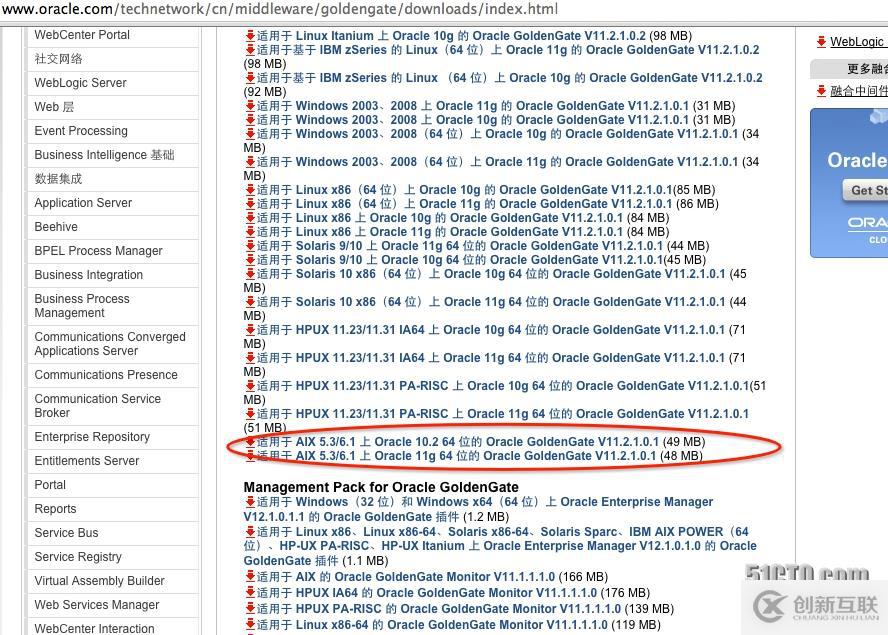Click Get Started button on Oracle banner
This screenshot has width=888, height=635.
[x=865, y=190]
